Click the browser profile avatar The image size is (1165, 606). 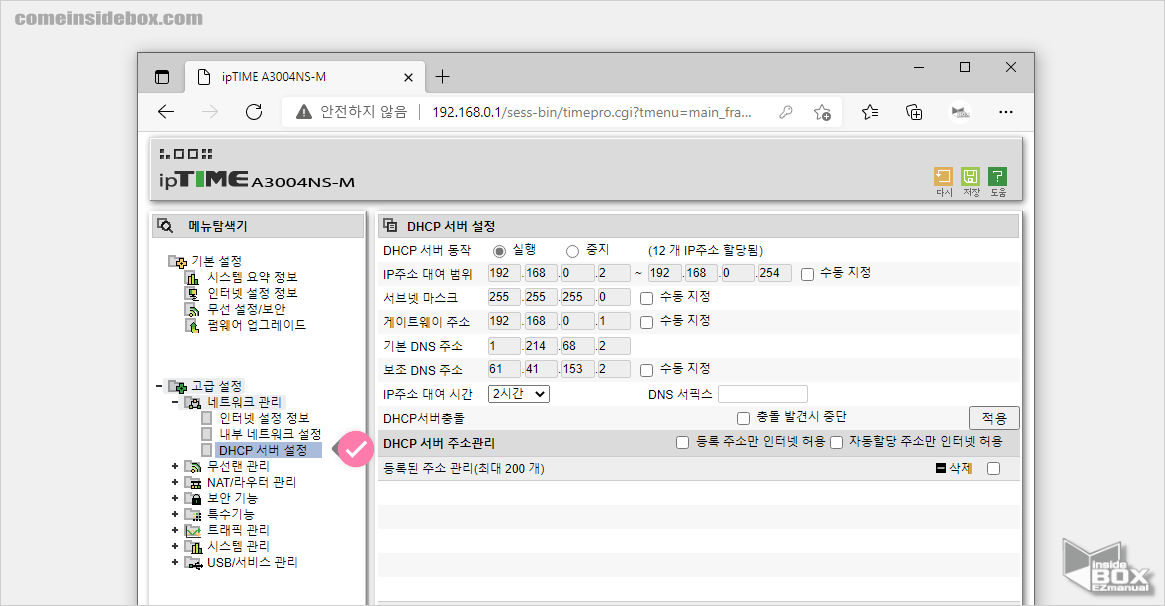tap(961, 112)
